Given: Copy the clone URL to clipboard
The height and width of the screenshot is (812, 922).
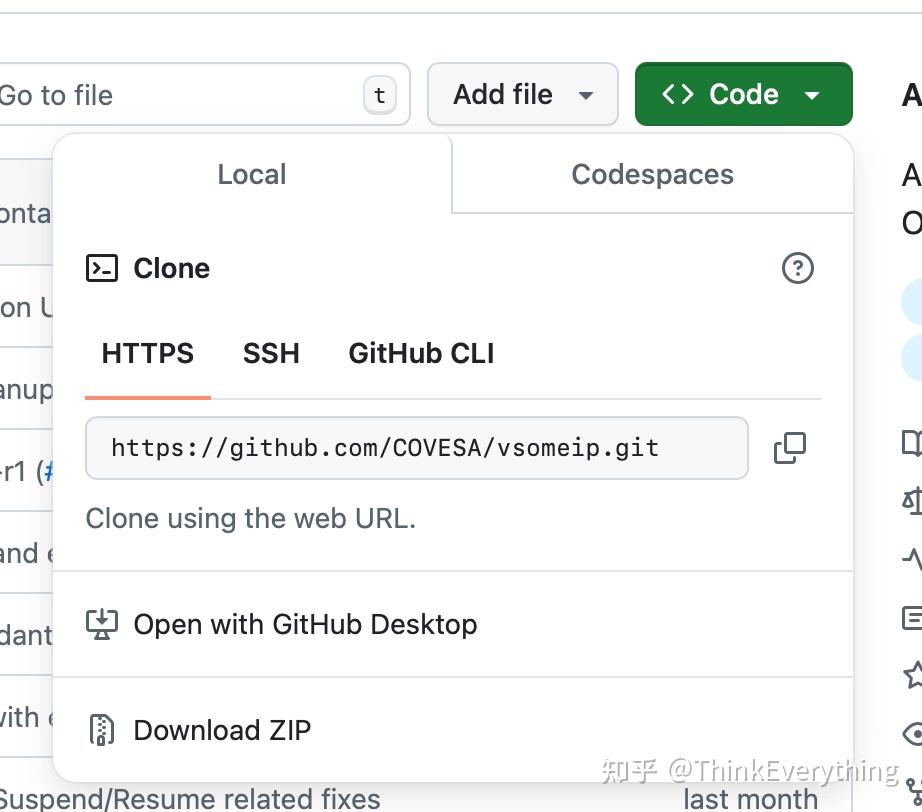Looking at the screenshot, I should pyautogui.click(x=789, y=448).
